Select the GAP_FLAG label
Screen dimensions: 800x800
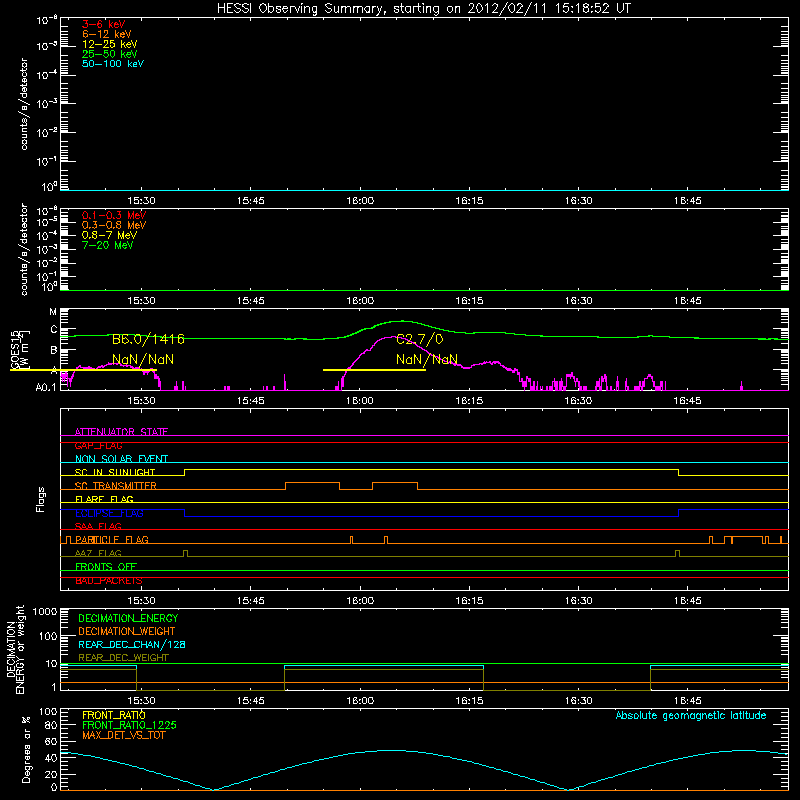(x=98, y=445)
